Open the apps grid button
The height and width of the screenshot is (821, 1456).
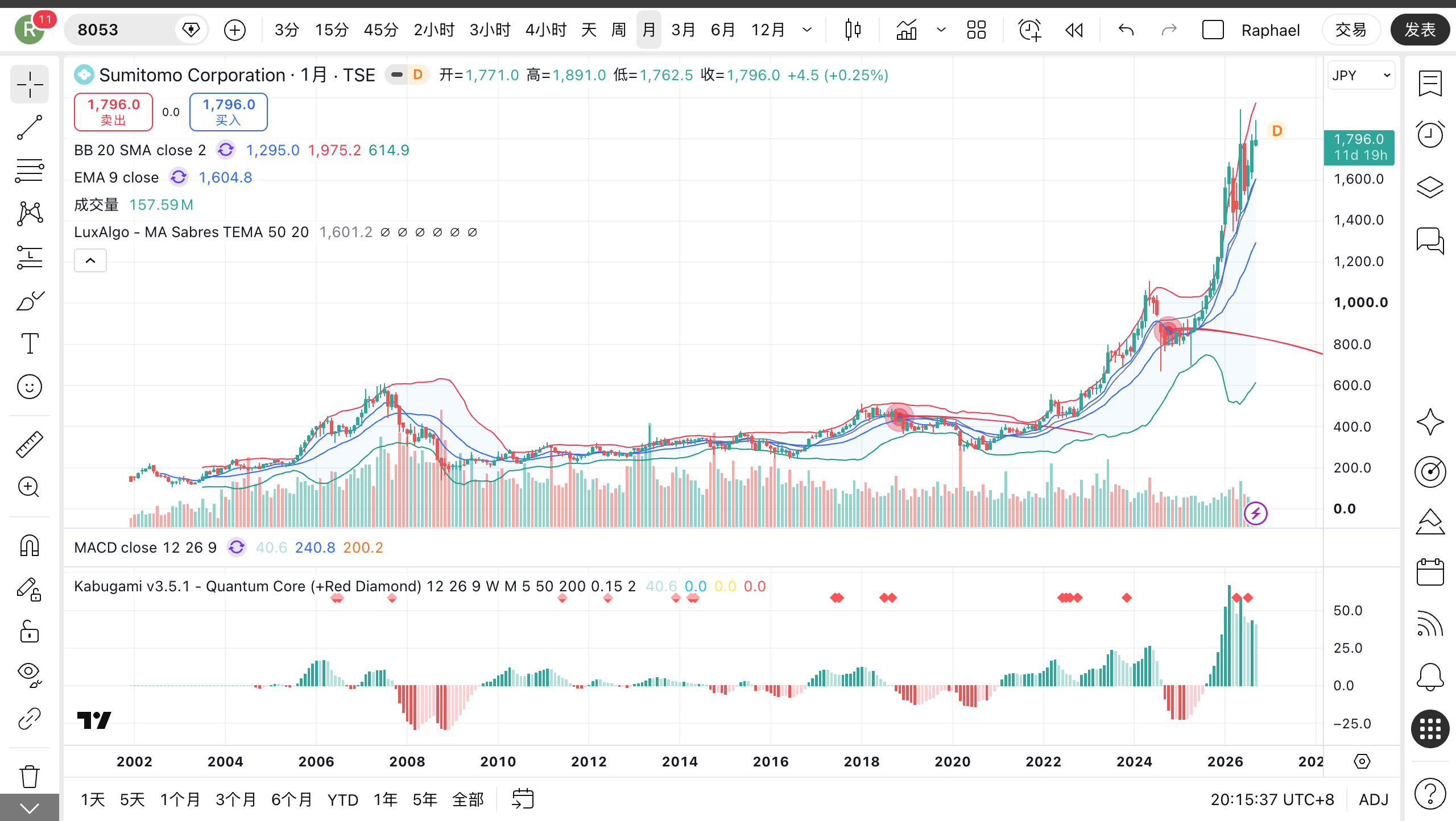pos(1430,729)
